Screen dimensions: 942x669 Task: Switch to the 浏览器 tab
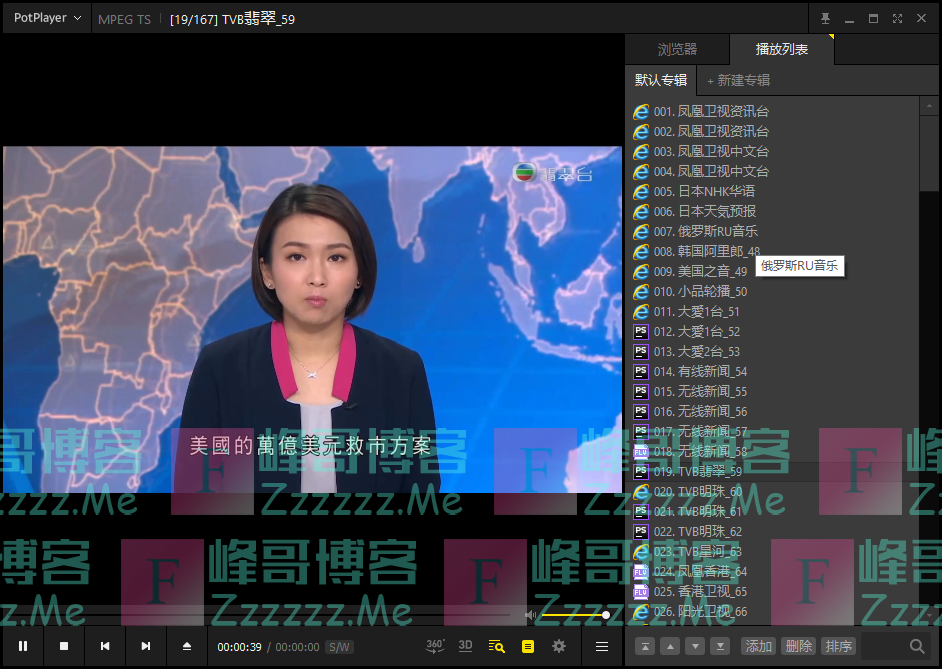678,48
